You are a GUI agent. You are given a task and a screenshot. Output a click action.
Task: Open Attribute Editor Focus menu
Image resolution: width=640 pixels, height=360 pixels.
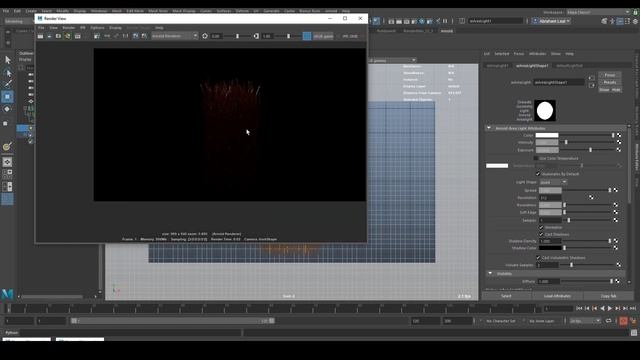click(x=519, y=54)
